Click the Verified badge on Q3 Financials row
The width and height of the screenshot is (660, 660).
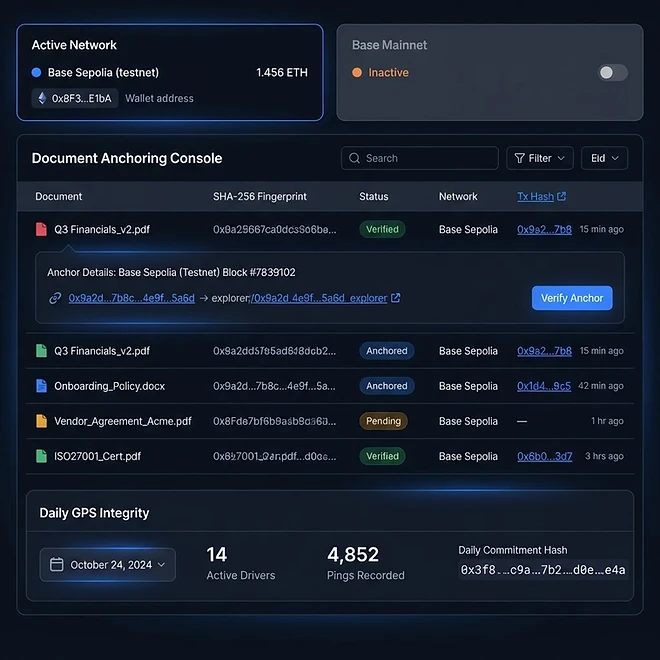tap(382, 229)
